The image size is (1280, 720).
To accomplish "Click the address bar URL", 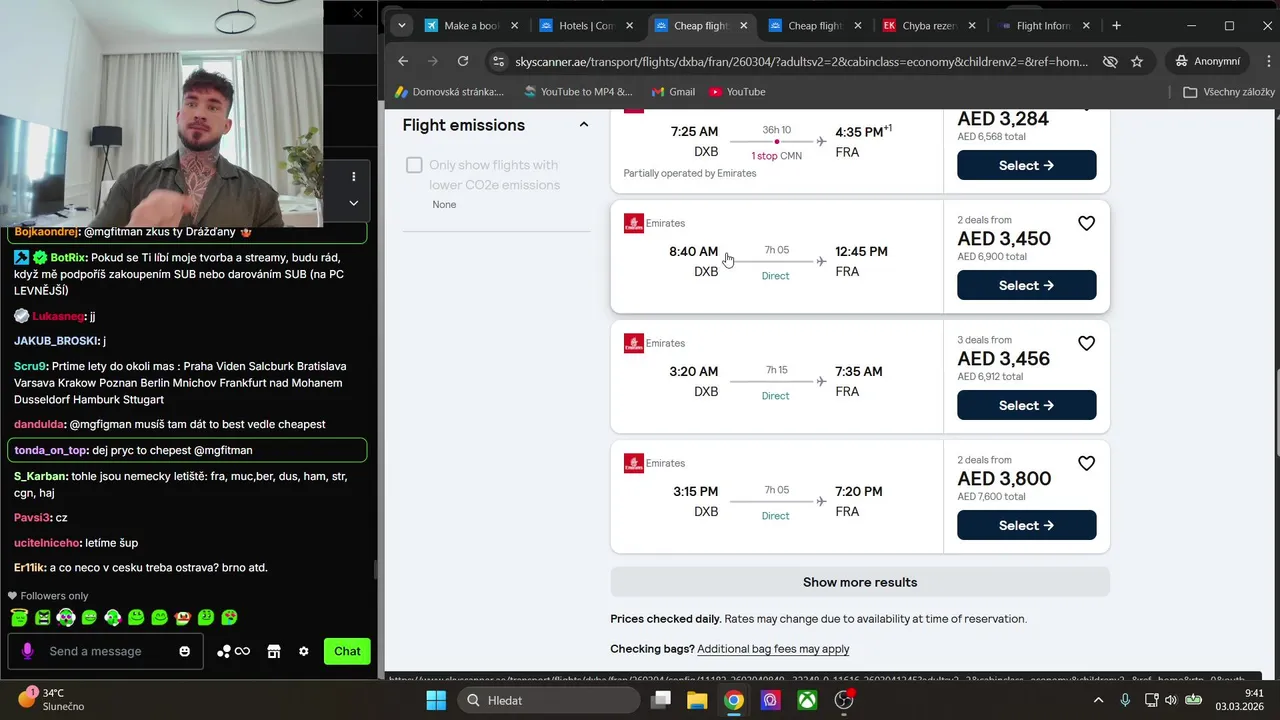I will (x=801, y=61).
